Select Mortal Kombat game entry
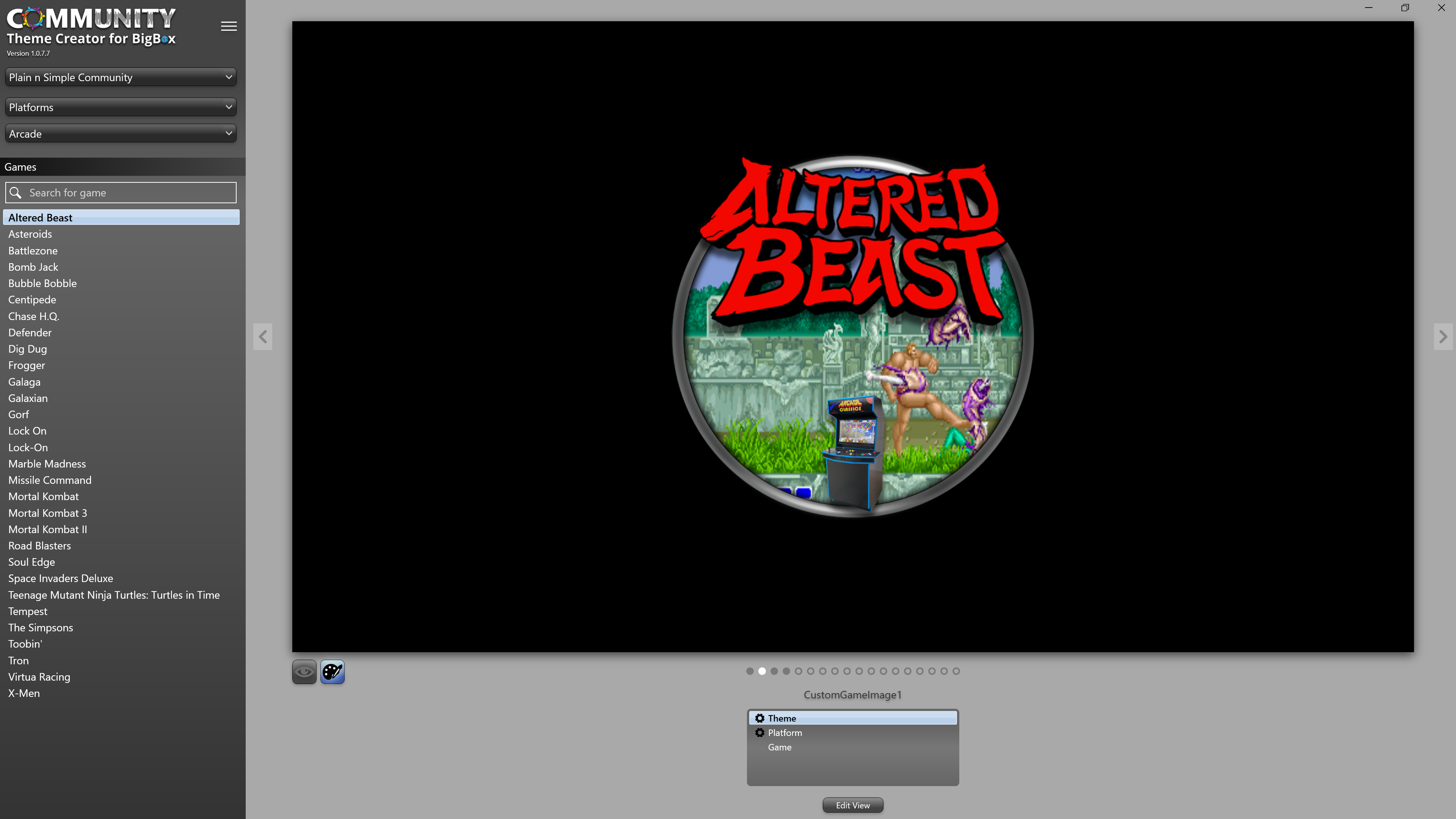1456x819 pixels. pos(121,497)
